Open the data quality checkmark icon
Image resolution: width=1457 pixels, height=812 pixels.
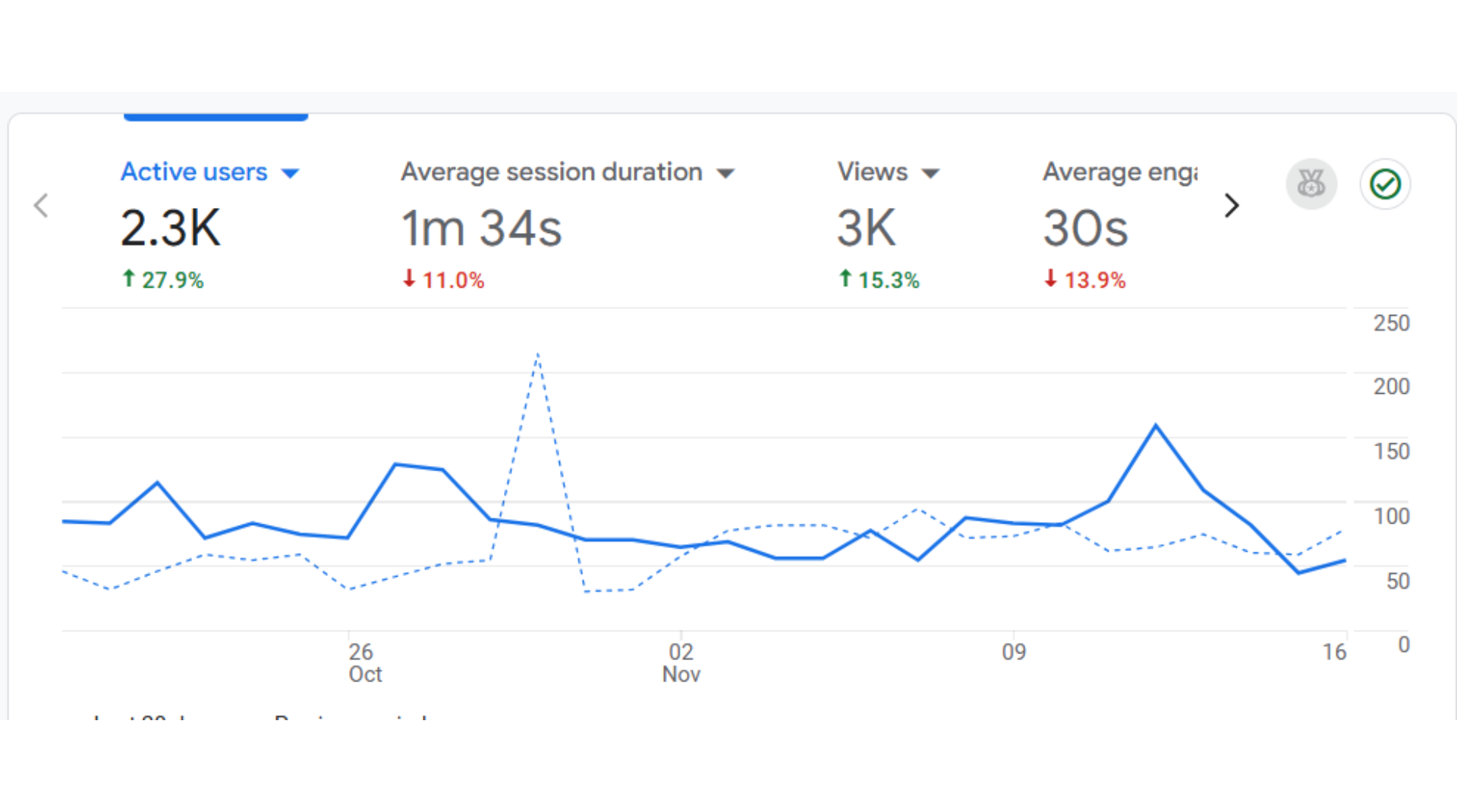point(1384,184)
